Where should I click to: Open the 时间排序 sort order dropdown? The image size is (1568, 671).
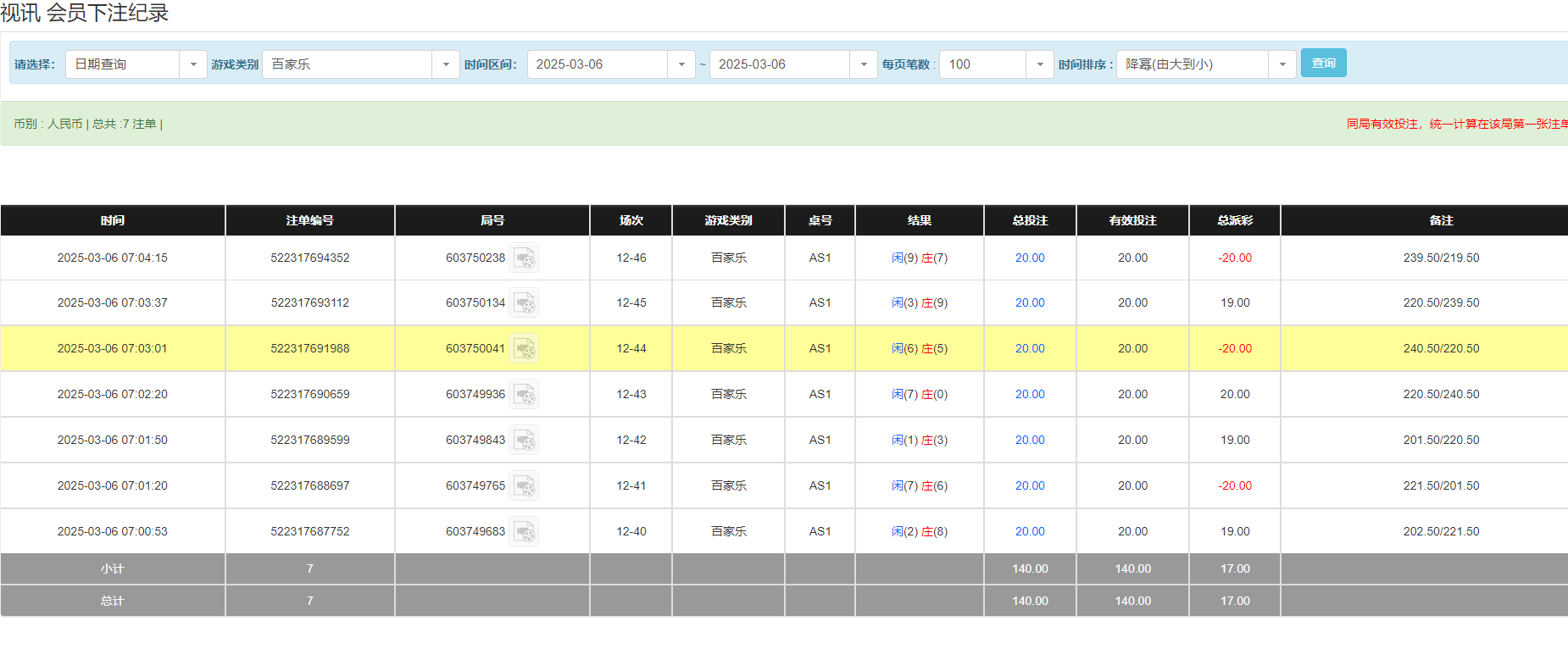click(x=1282, y=64)
